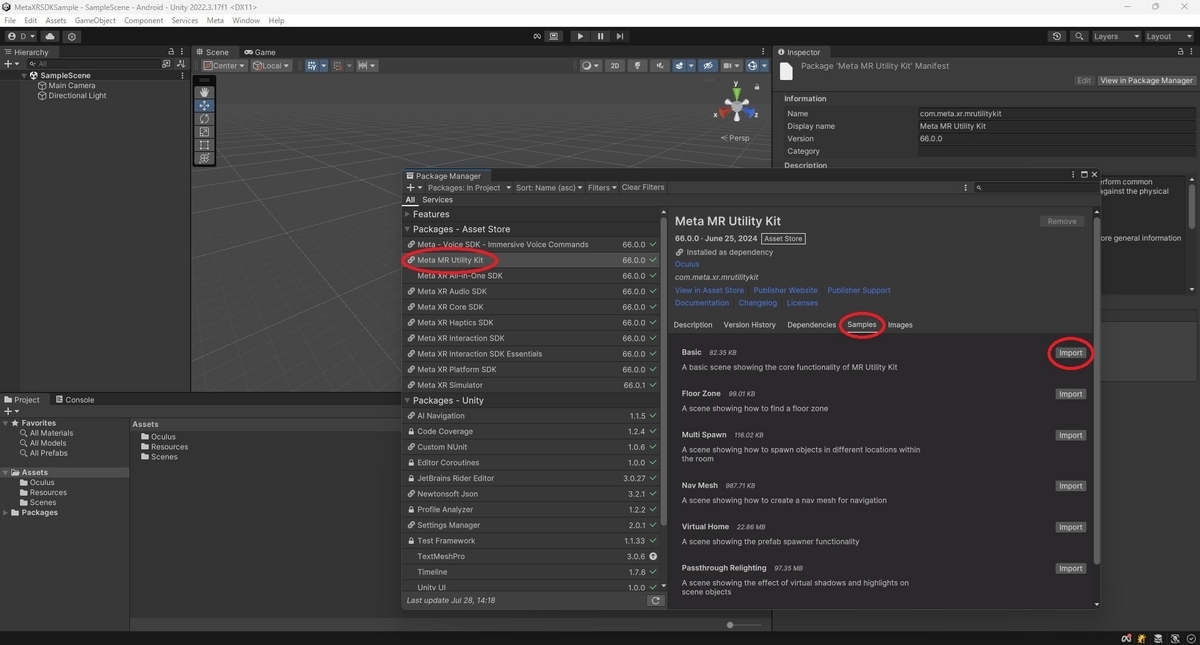
Task: Click the cloud services icon in toolbar
Action: click(50, 36)
